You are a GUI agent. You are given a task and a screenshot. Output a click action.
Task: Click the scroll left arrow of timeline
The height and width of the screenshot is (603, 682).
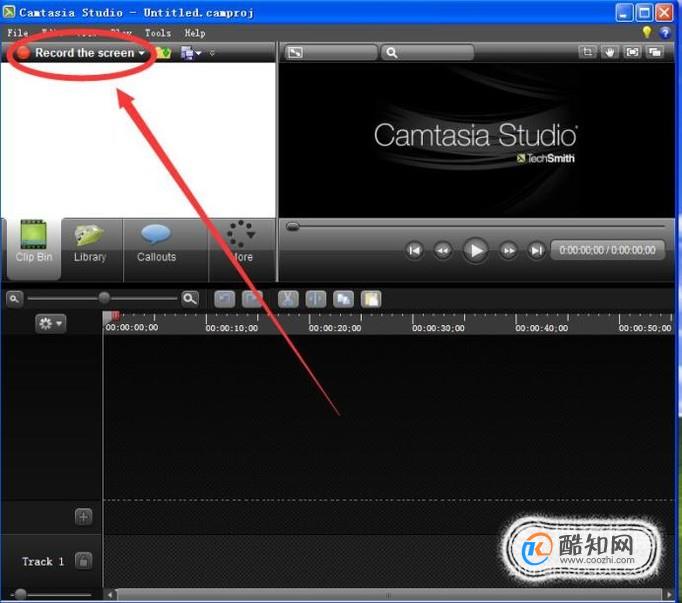coord(110,595)
